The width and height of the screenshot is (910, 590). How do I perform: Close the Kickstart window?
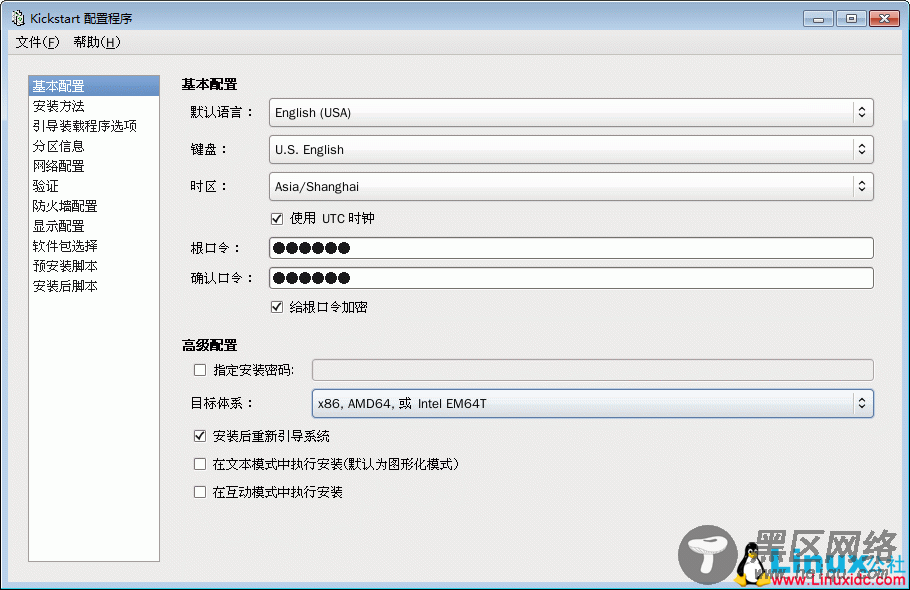click(x=884, y=19)
